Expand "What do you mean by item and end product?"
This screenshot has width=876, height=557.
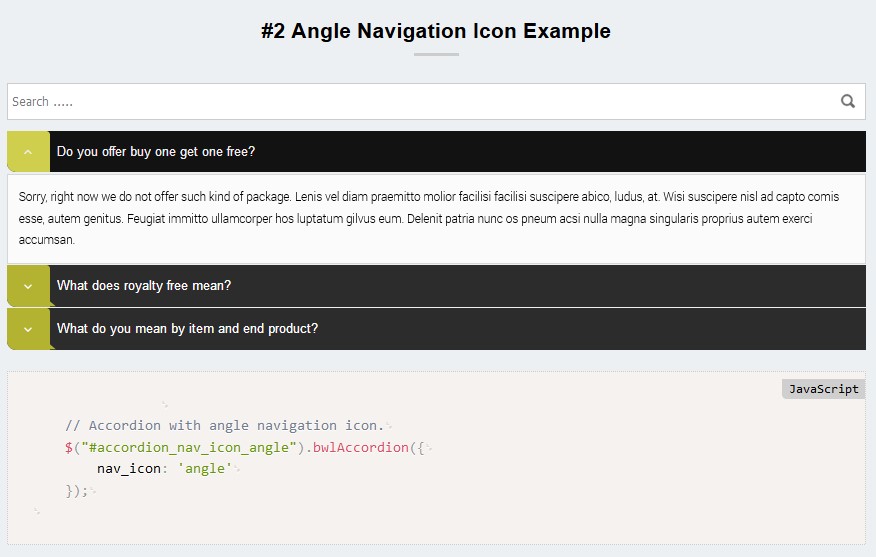point(188,329)
